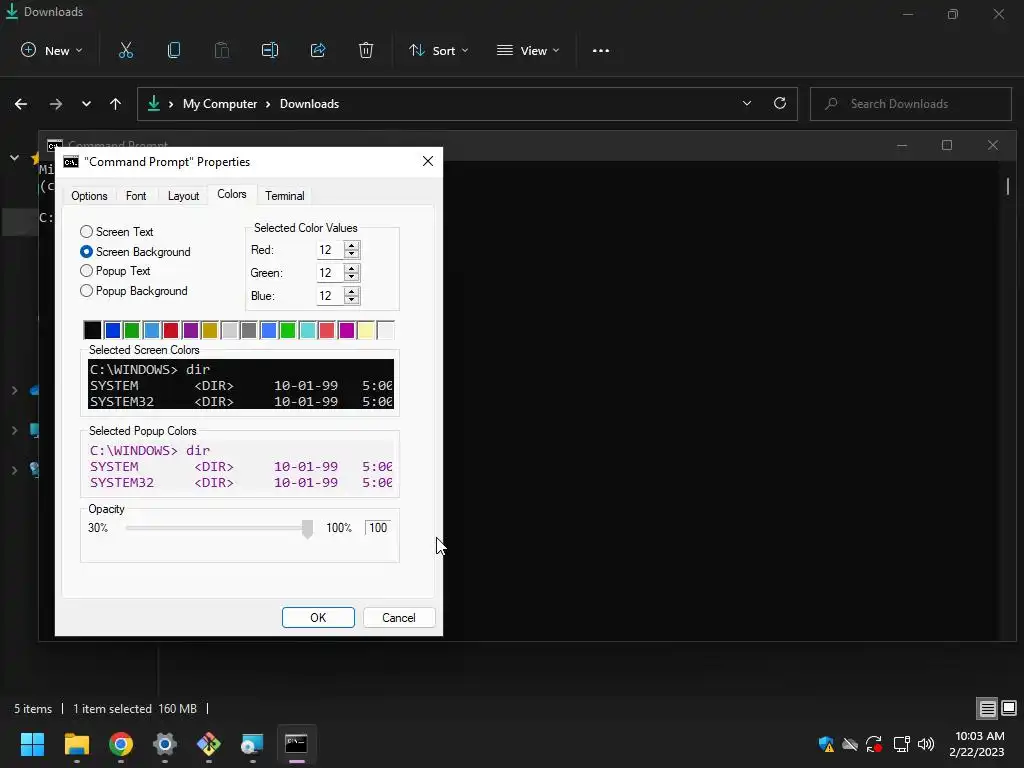Click the Paste clipboard icon in Explorer toolbar
The width and height of the screenshot is (1024, 768).
pos(222,50)
